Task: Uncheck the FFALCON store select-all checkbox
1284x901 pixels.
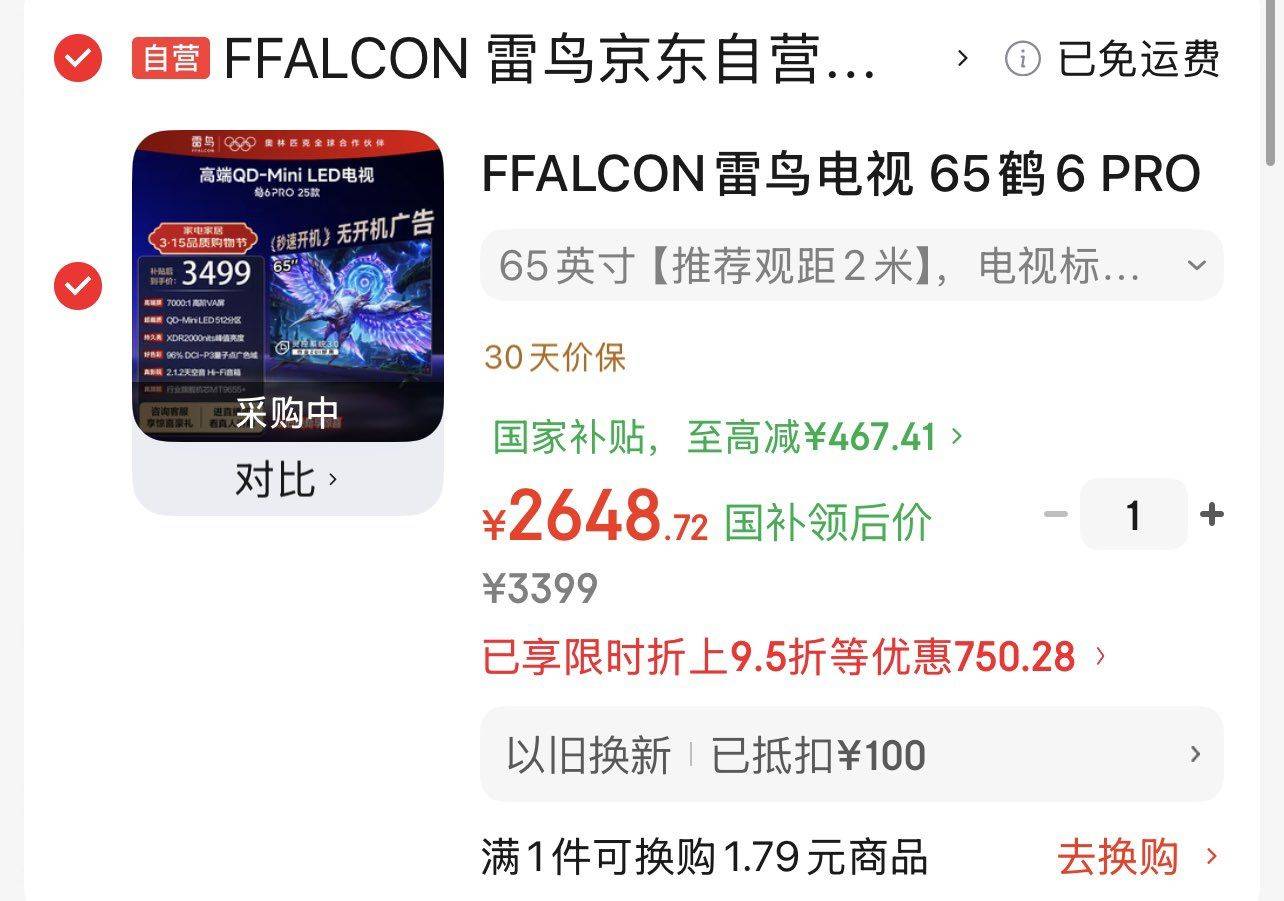Action: click(78, 59)
